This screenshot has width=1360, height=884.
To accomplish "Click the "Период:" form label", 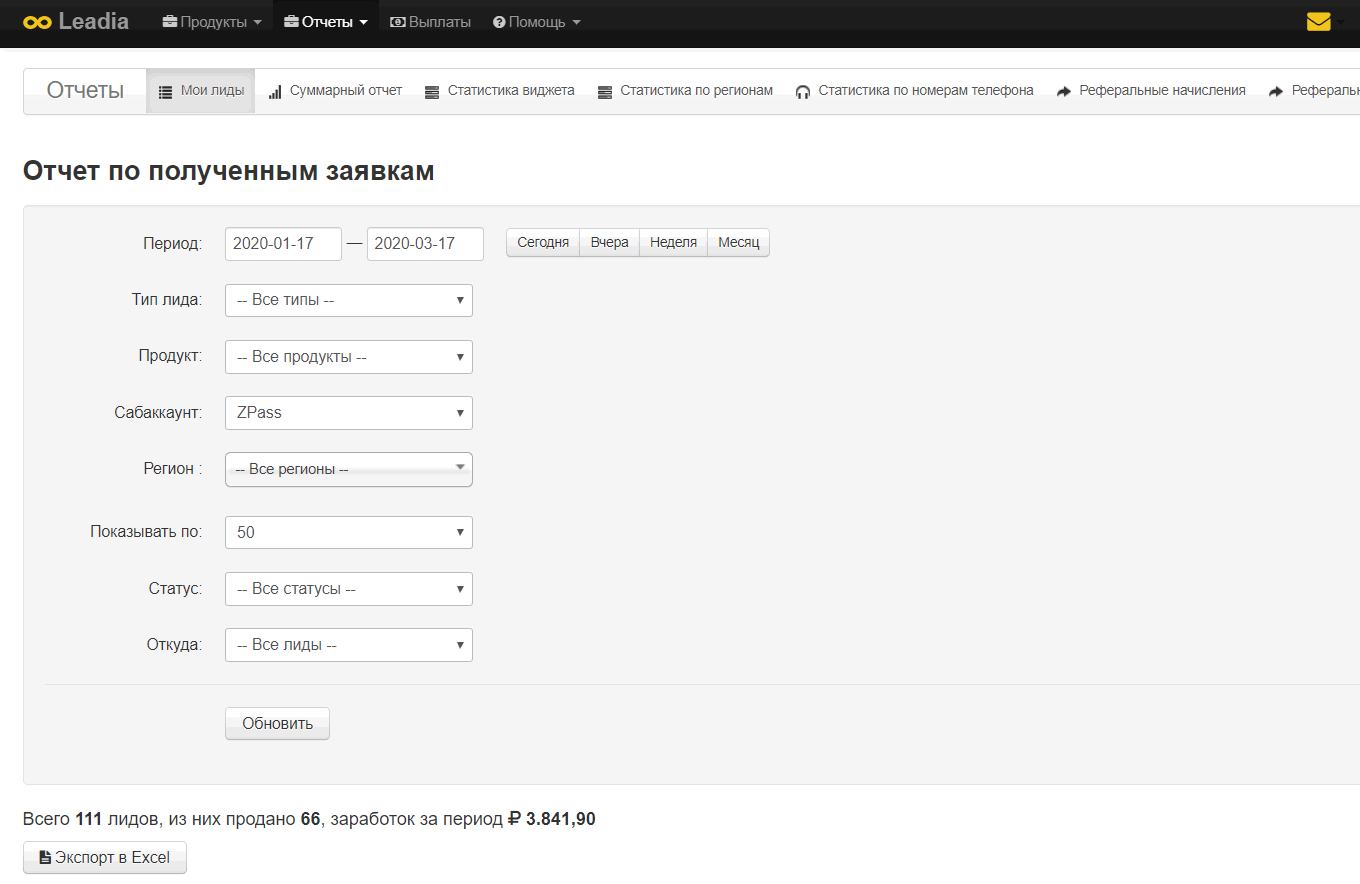I will point(173,244).
